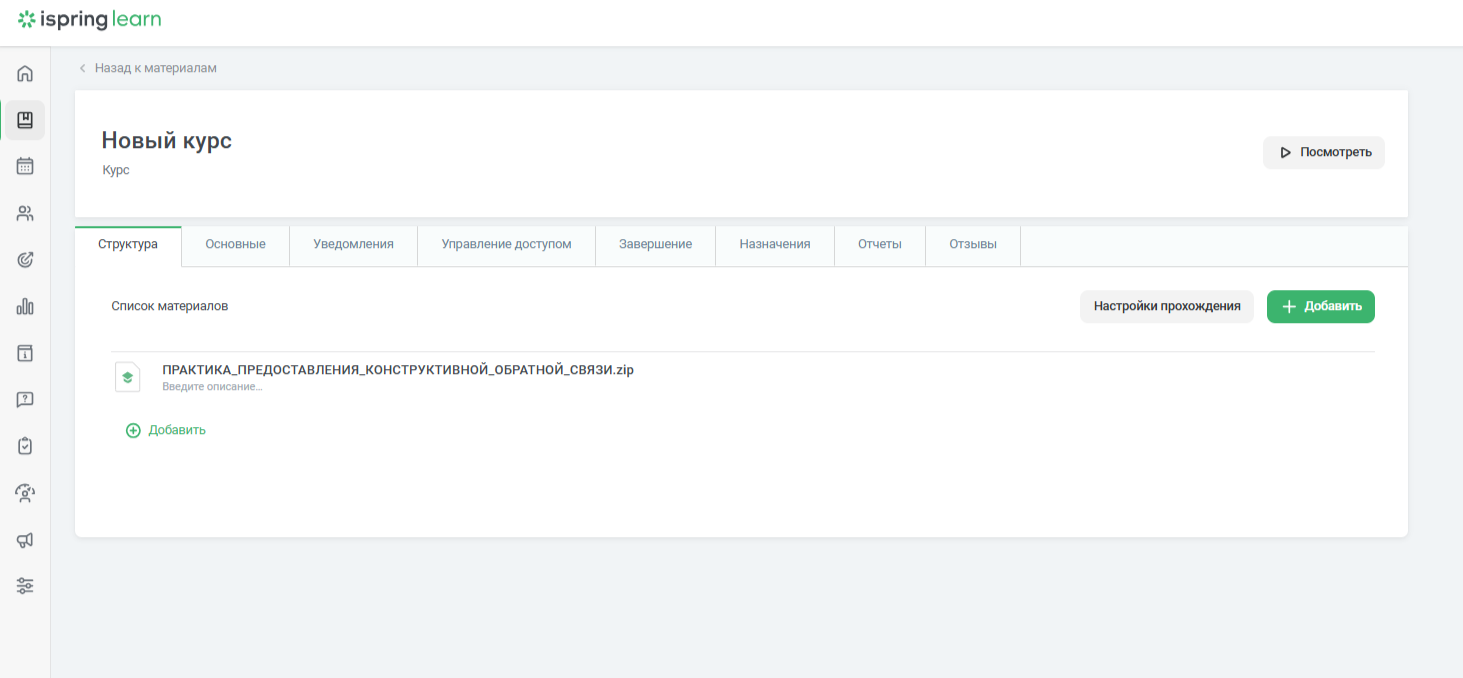The image size is (1463, 678).
Task: Open the clipboard checkmark tasks icon
Action: click(x=25, y=446)
